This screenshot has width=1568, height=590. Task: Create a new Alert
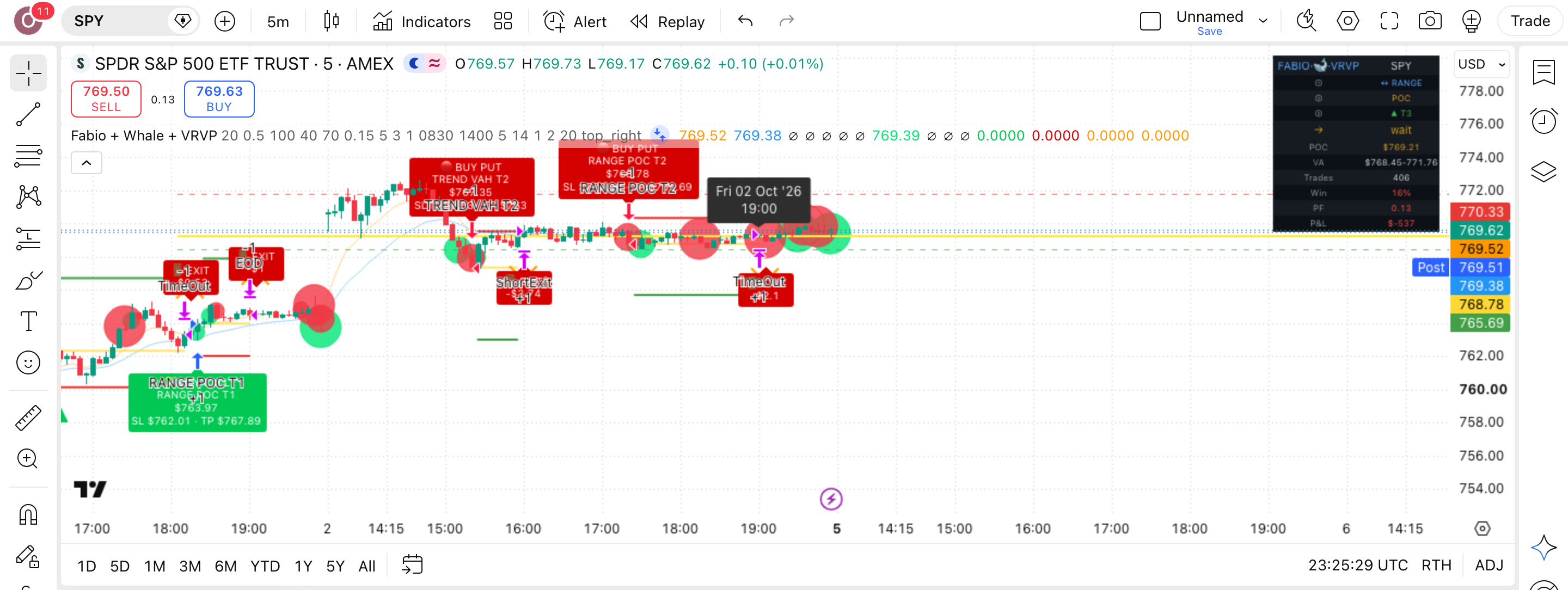(574, 21)
